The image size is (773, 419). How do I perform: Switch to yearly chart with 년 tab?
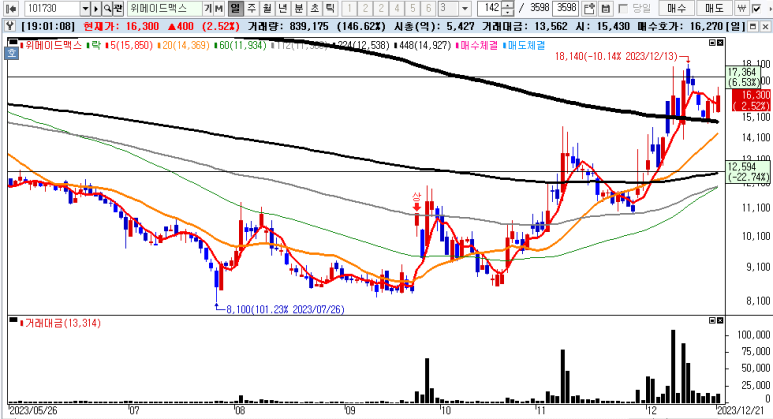pyautogui.click(x=283, y=8)
